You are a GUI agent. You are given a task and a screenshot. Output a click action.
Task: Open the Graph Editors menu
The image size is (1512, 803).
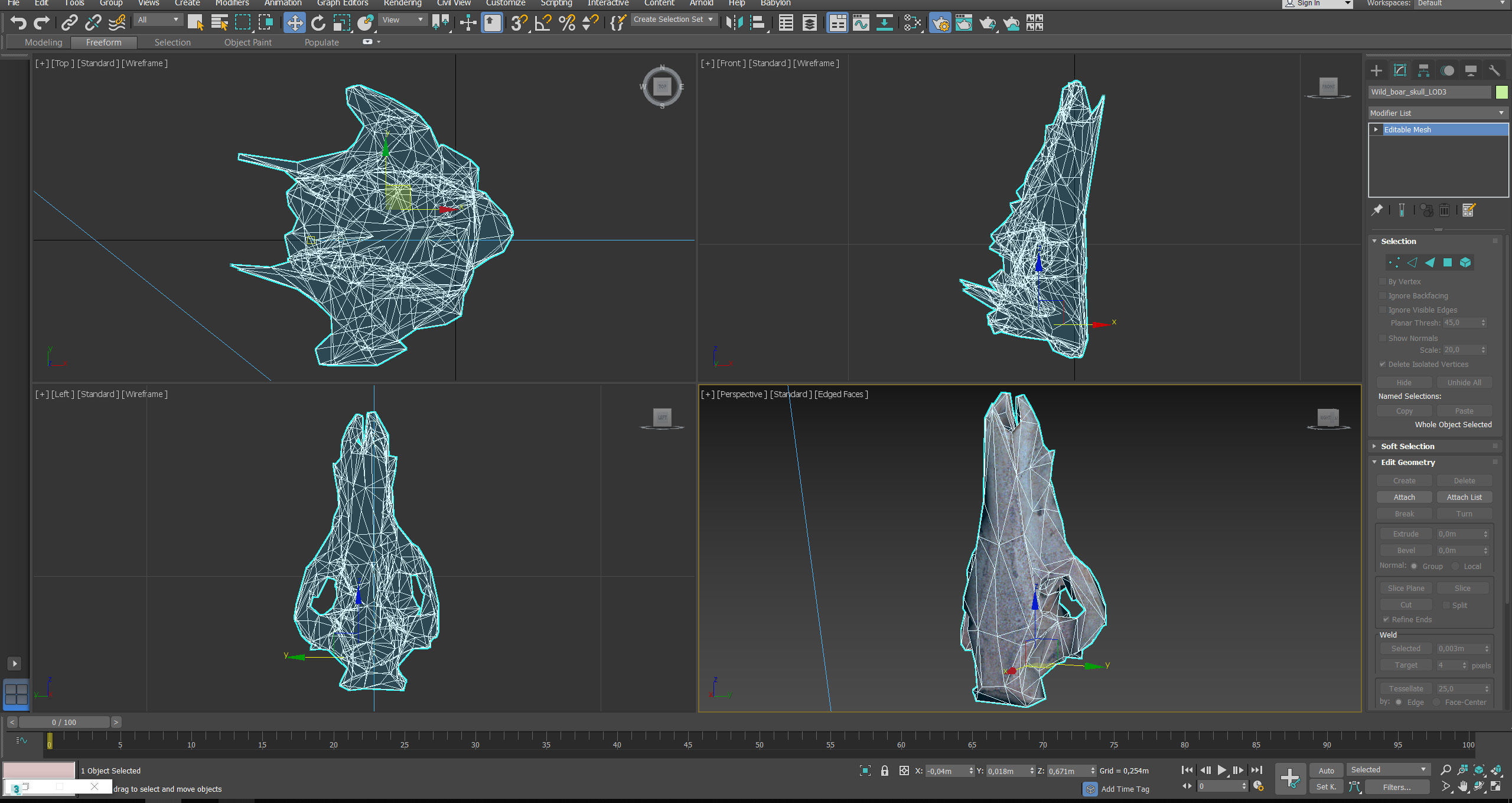343,3
